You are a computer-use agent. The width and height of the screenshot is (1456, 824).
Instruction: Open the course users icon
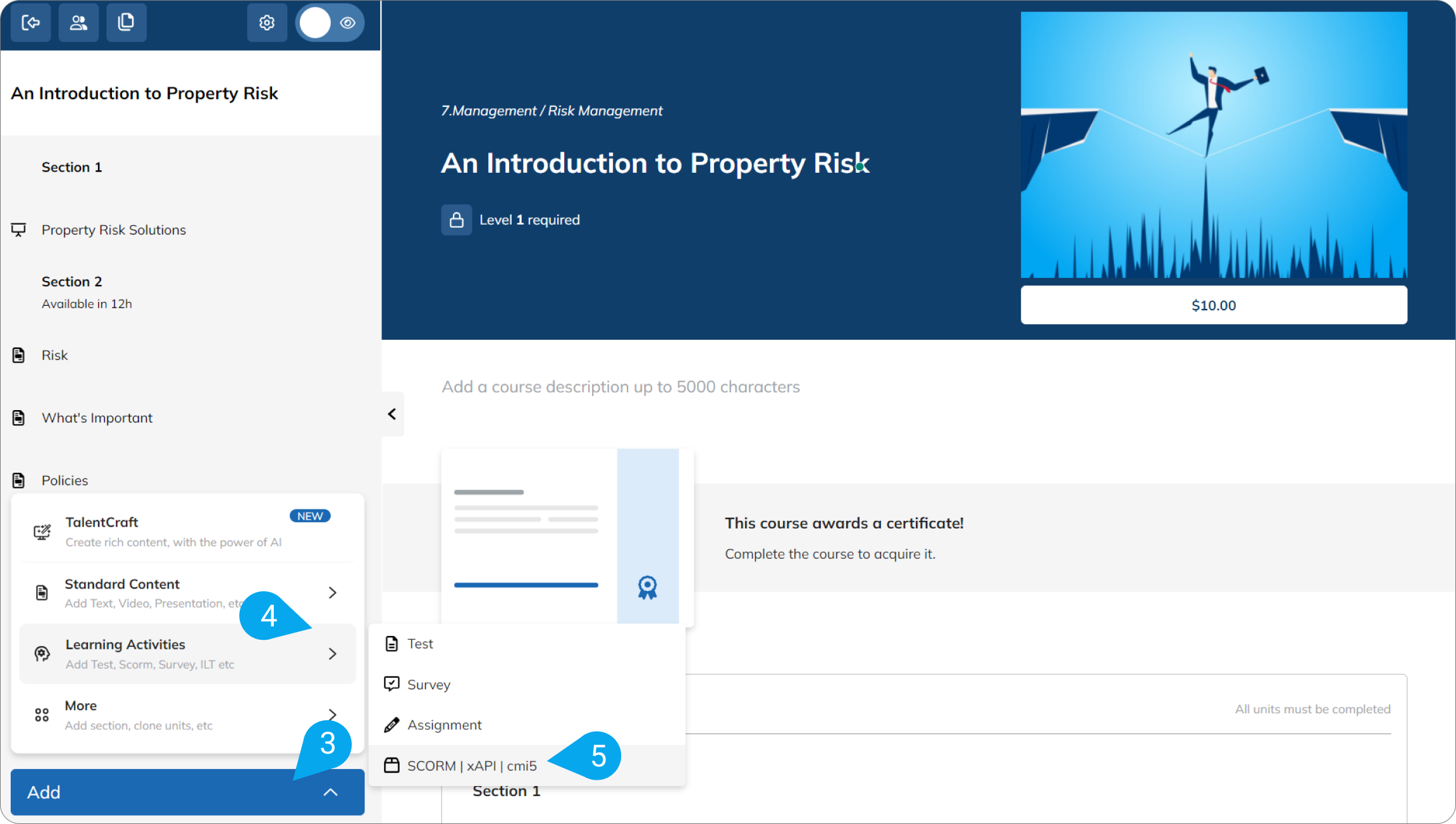pyautogui.click(x=78, y=23)
